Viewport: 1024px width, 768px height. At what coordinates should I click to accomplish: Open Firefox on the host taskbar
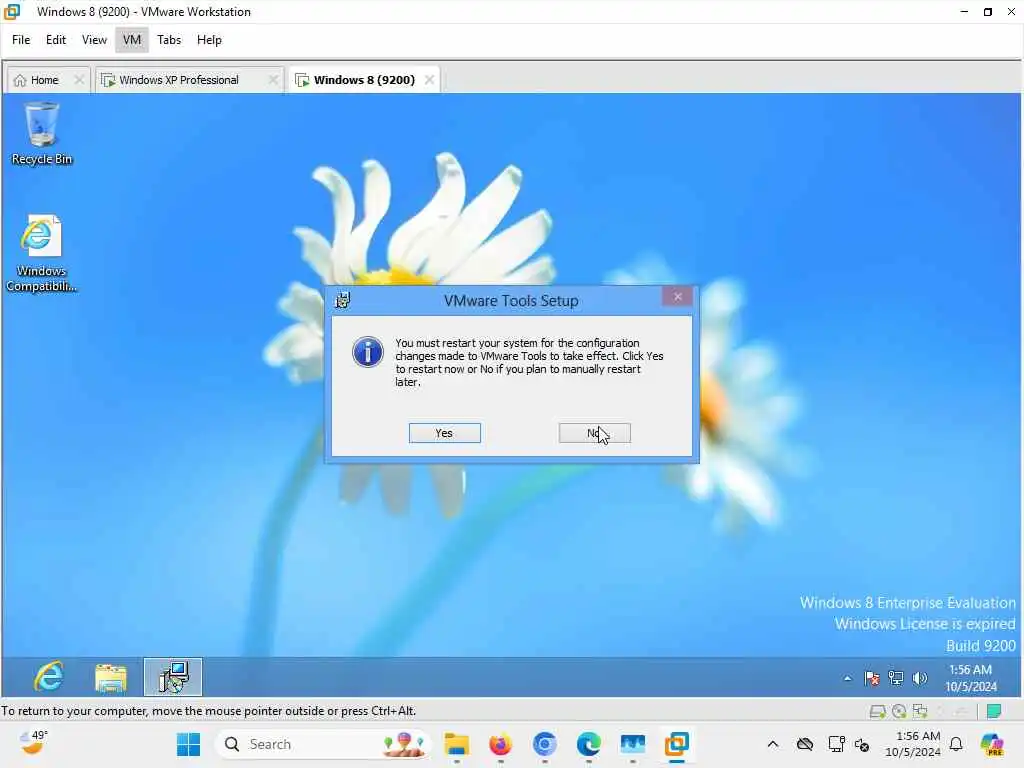(x=500, y=744)
